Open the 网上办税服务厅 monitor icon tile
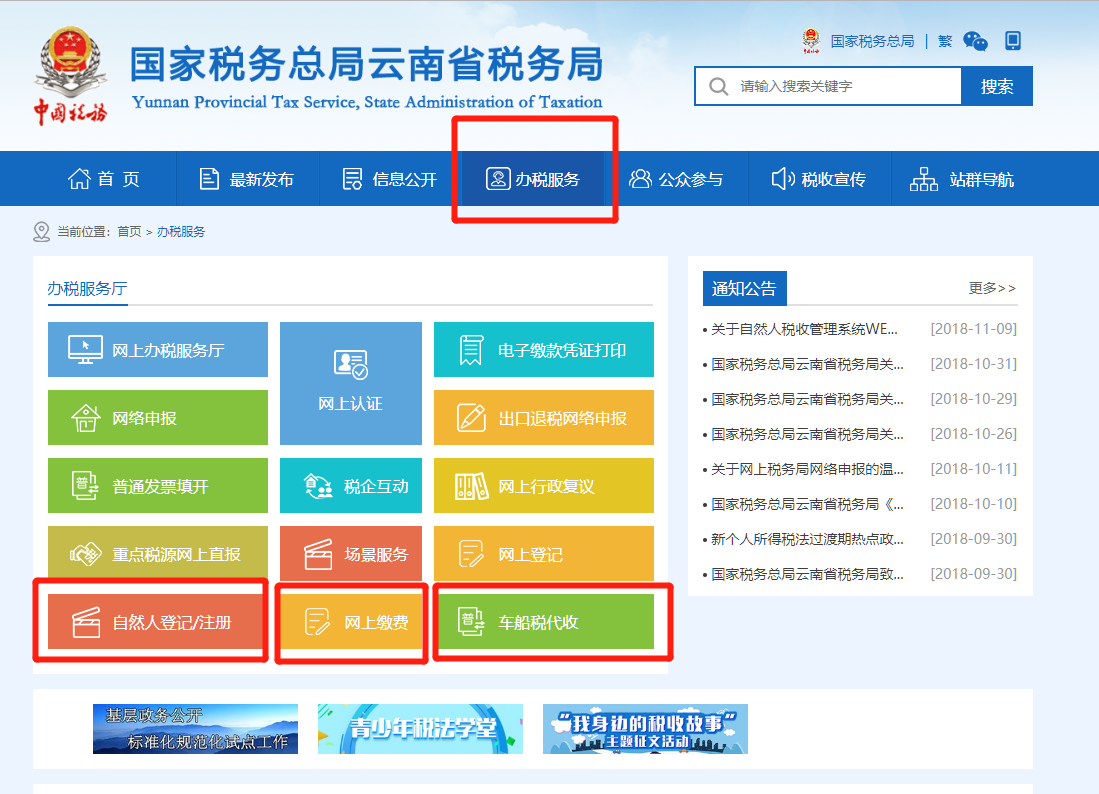The image size is (1099, 794). 158,349
